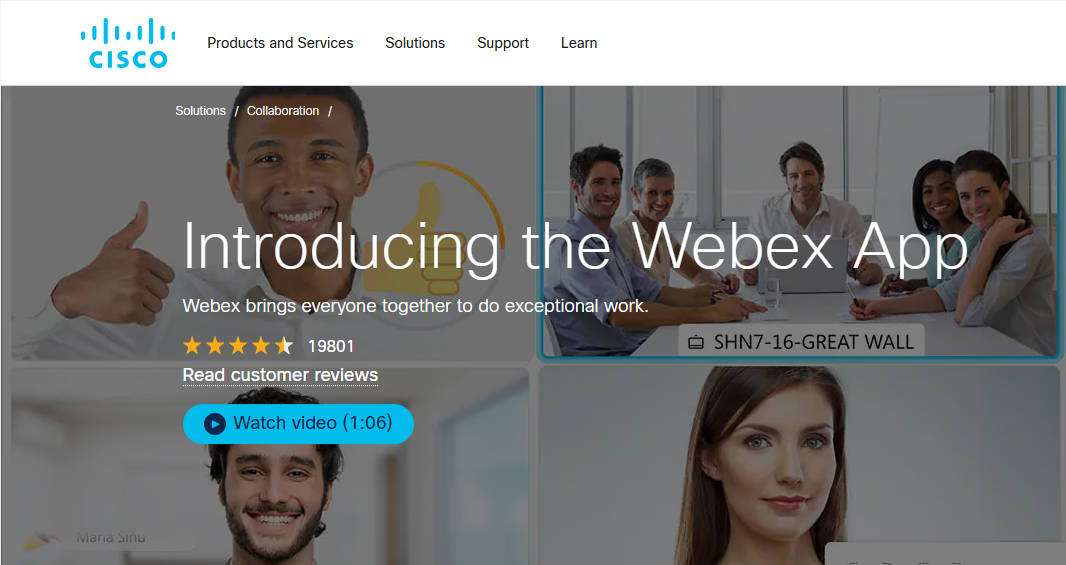The width and height of the screenshot is (1066, 565).
Task: Open the Products and Services menu
Action: pos(280,43)
